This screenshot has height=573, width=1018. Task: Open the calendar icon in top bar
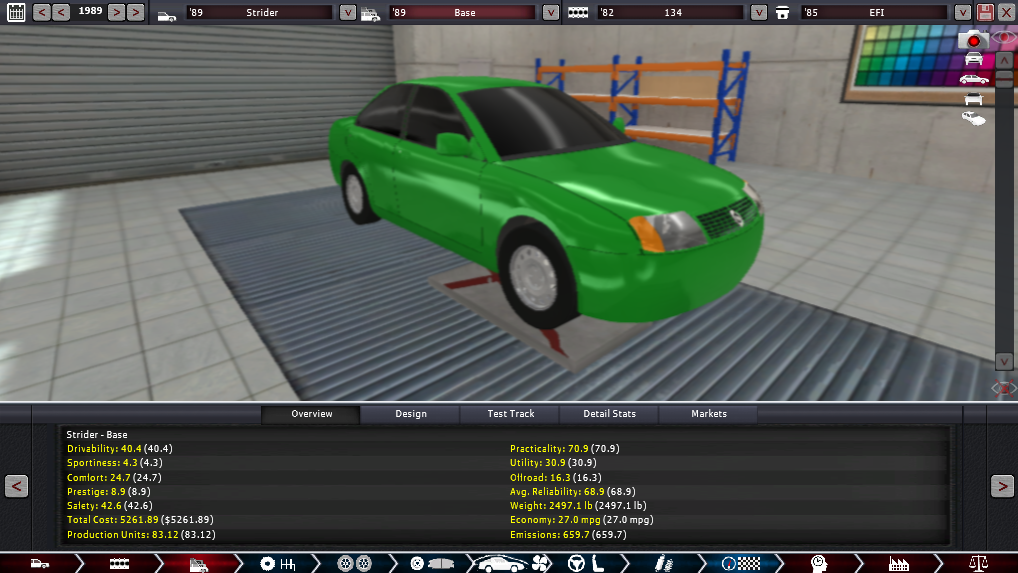15,12
